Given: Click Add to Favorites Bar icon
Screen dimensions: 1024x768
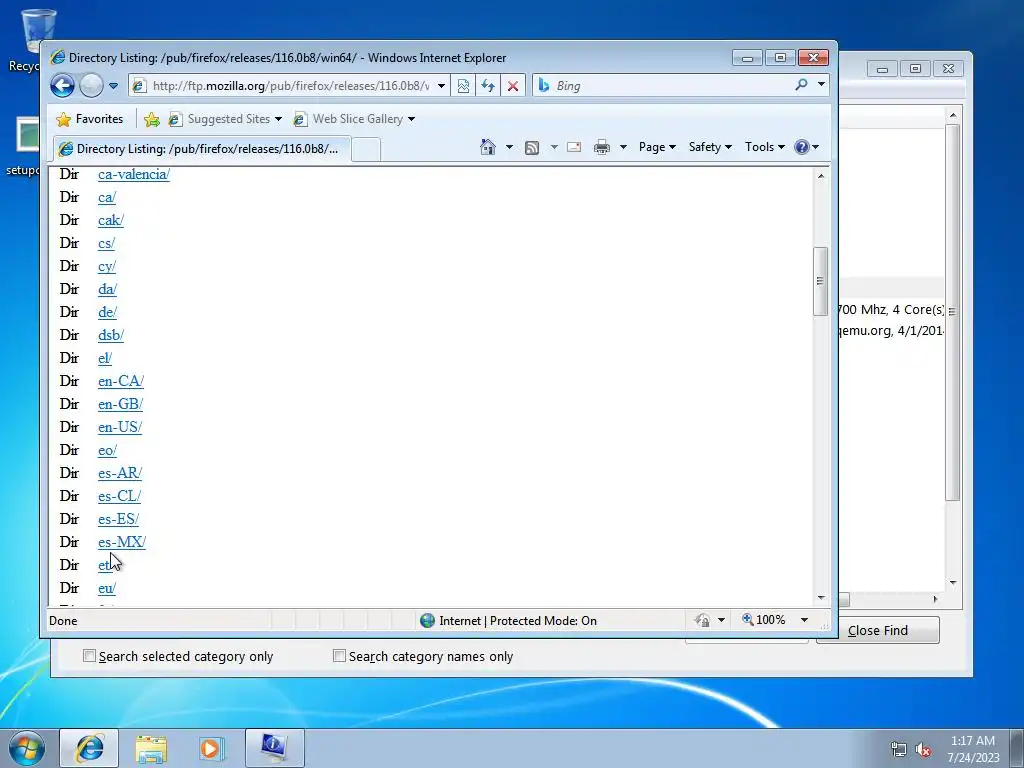Looking at the screenshot, I should [152, 119].
